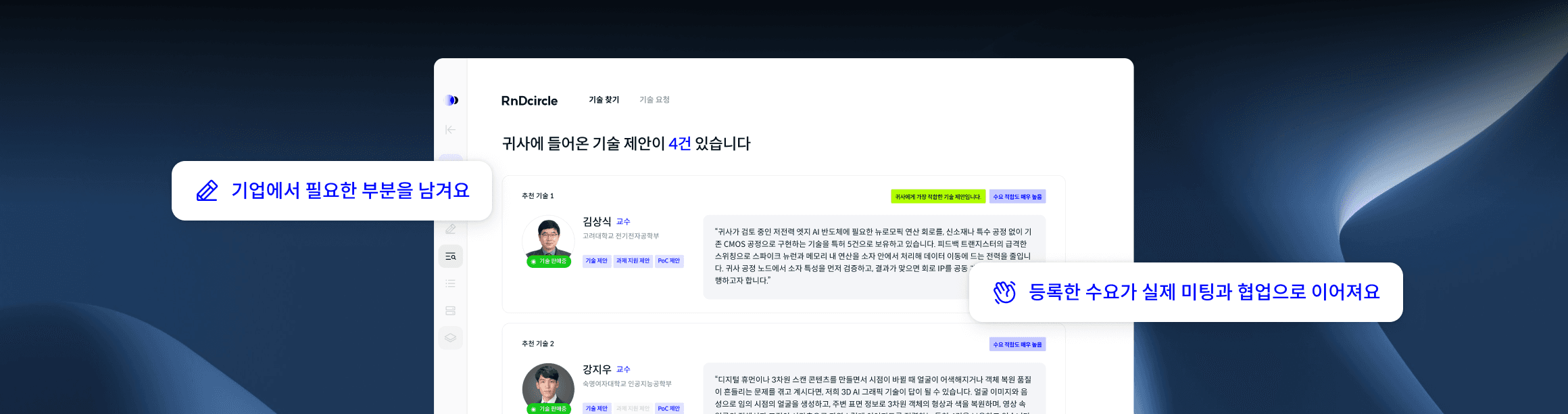Screen dimensions: 1568x414
Task: Select 기술 제안 tag for 강지우
Action: (596, 409)
